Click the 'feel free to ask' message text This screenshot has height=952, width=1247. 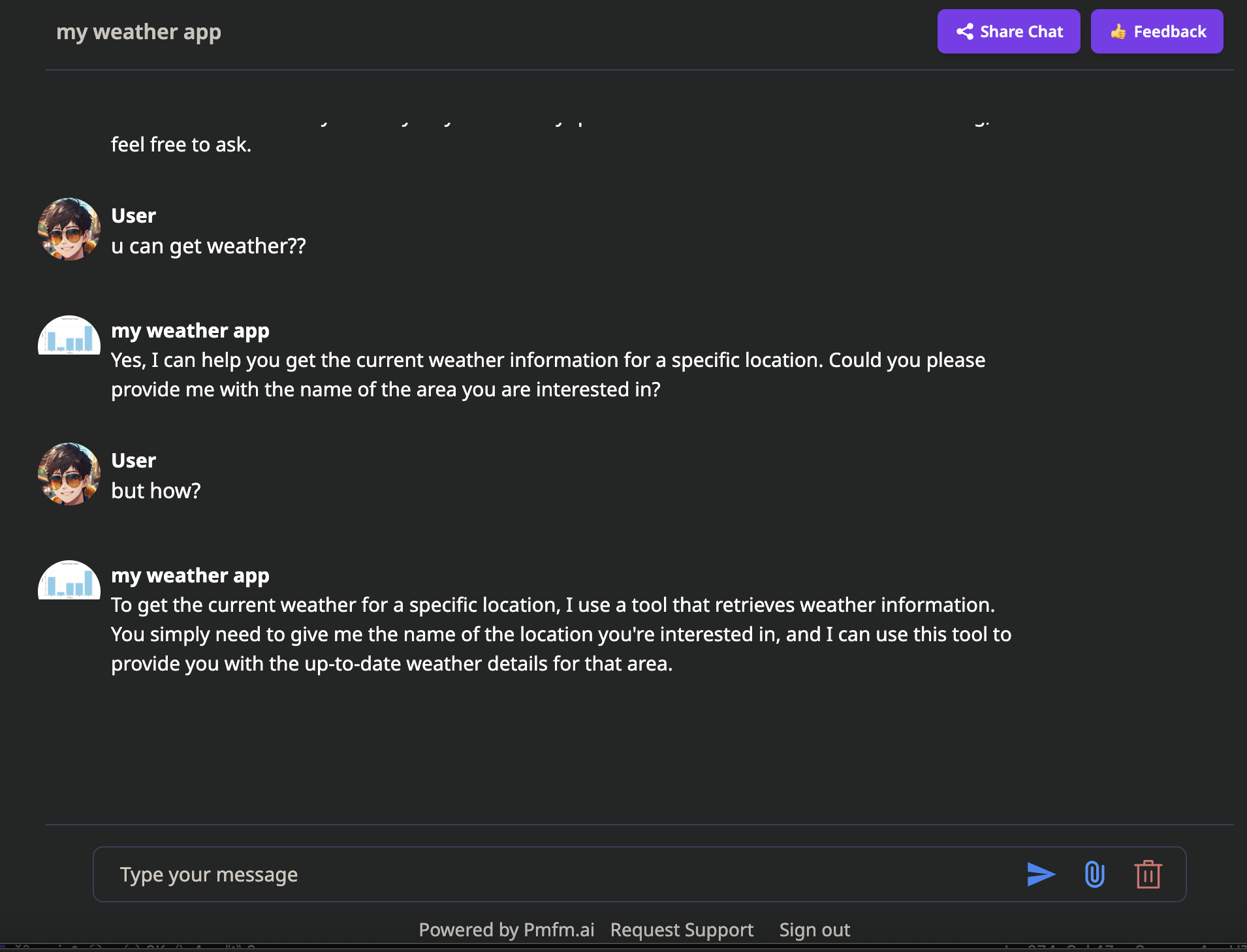coord(181,144)
